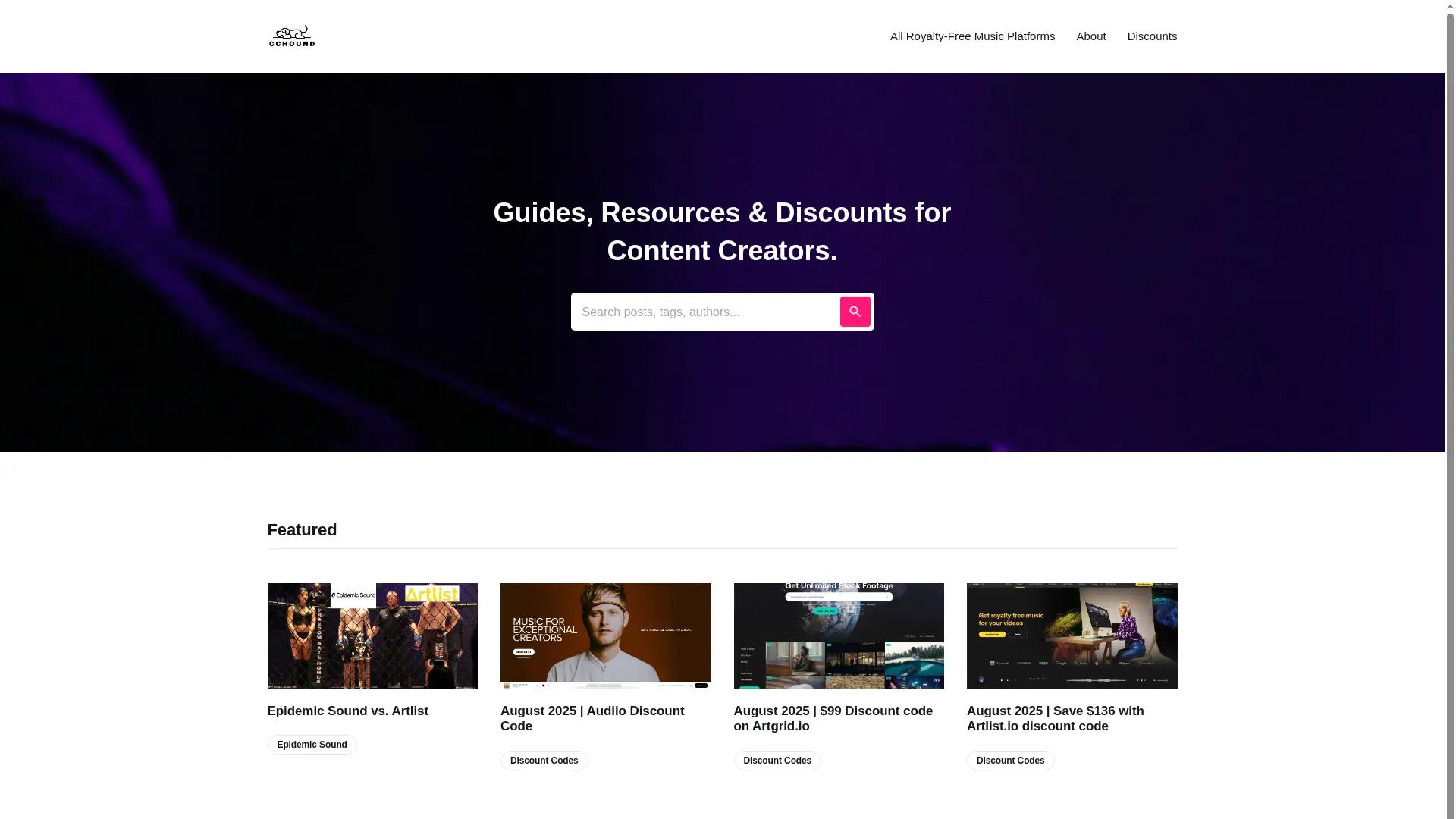
Task: Open the Epidemic Sound vs. Artlist article
Action: [347, 711]
